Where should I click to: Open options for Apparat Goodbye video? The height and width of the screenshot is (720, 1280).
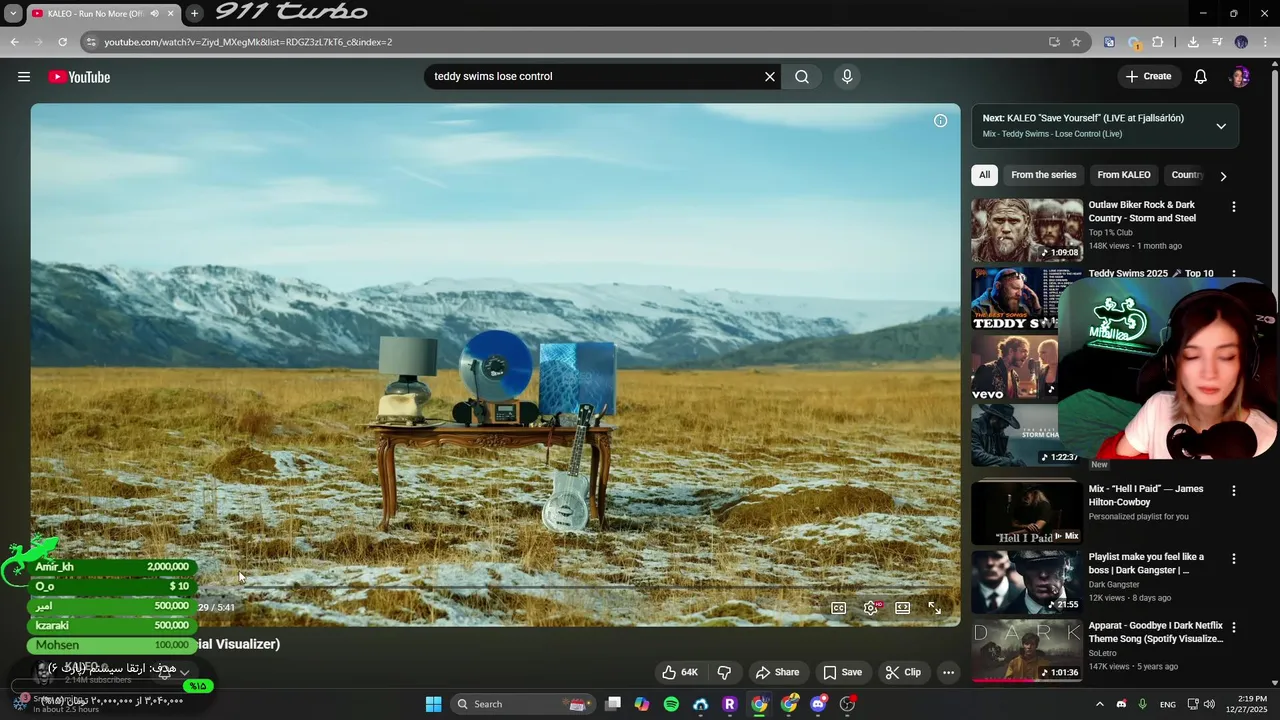(x=1233, y=627)
